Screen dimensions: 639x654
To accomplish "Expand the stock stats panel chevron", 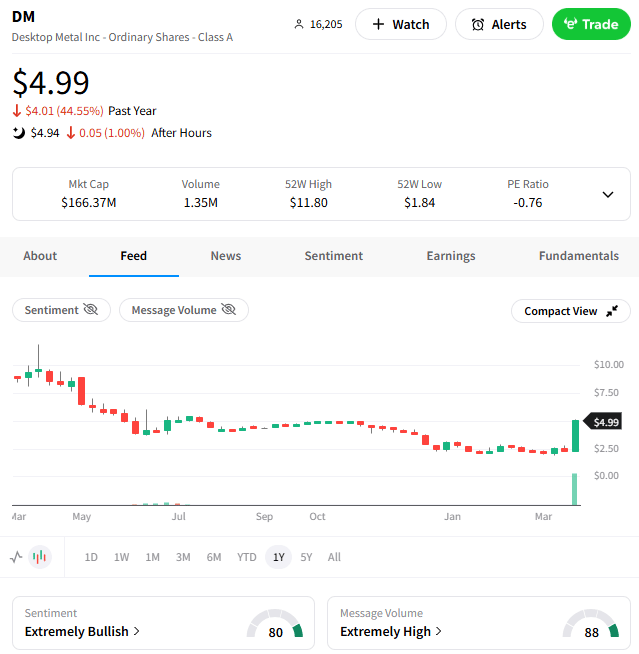I will pyautogui.click(x=608, y=194).
